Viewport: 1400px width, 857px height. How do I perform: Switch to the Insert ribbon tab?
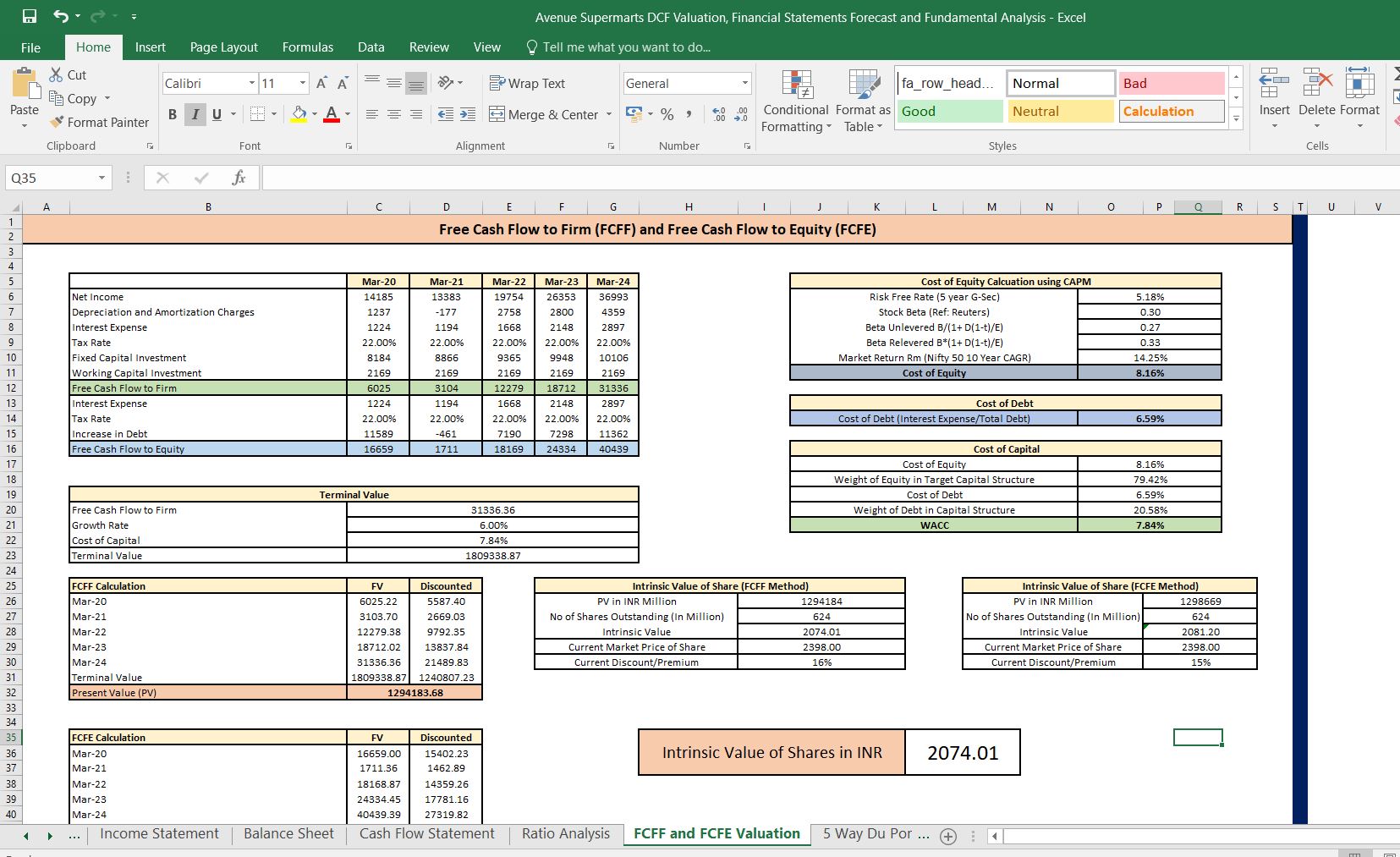(151, 47)
